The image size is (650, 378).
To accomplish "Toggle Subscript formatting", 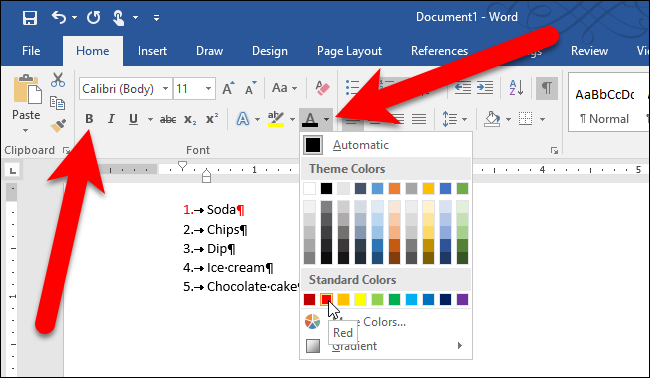I will click(x=190, y=120).
